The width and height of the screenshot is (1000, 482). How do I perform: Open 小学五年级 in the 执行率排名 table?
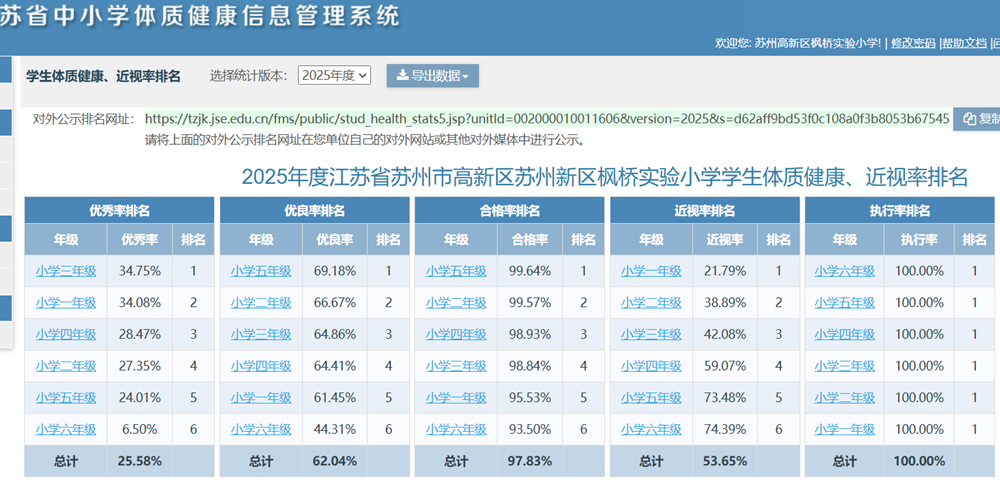[844, 303]
